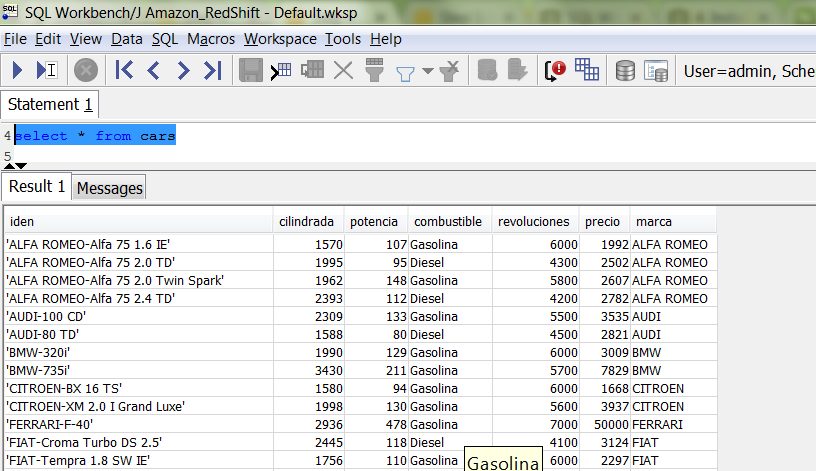Viewport: 816px width, 471px height.
Task: Open the Data menu
Action: [x=126, y=39]
